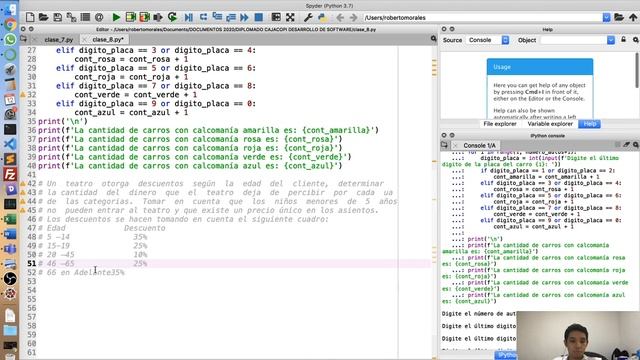Browse console tabs icon

pyautogui.click(x=444, y=145)
